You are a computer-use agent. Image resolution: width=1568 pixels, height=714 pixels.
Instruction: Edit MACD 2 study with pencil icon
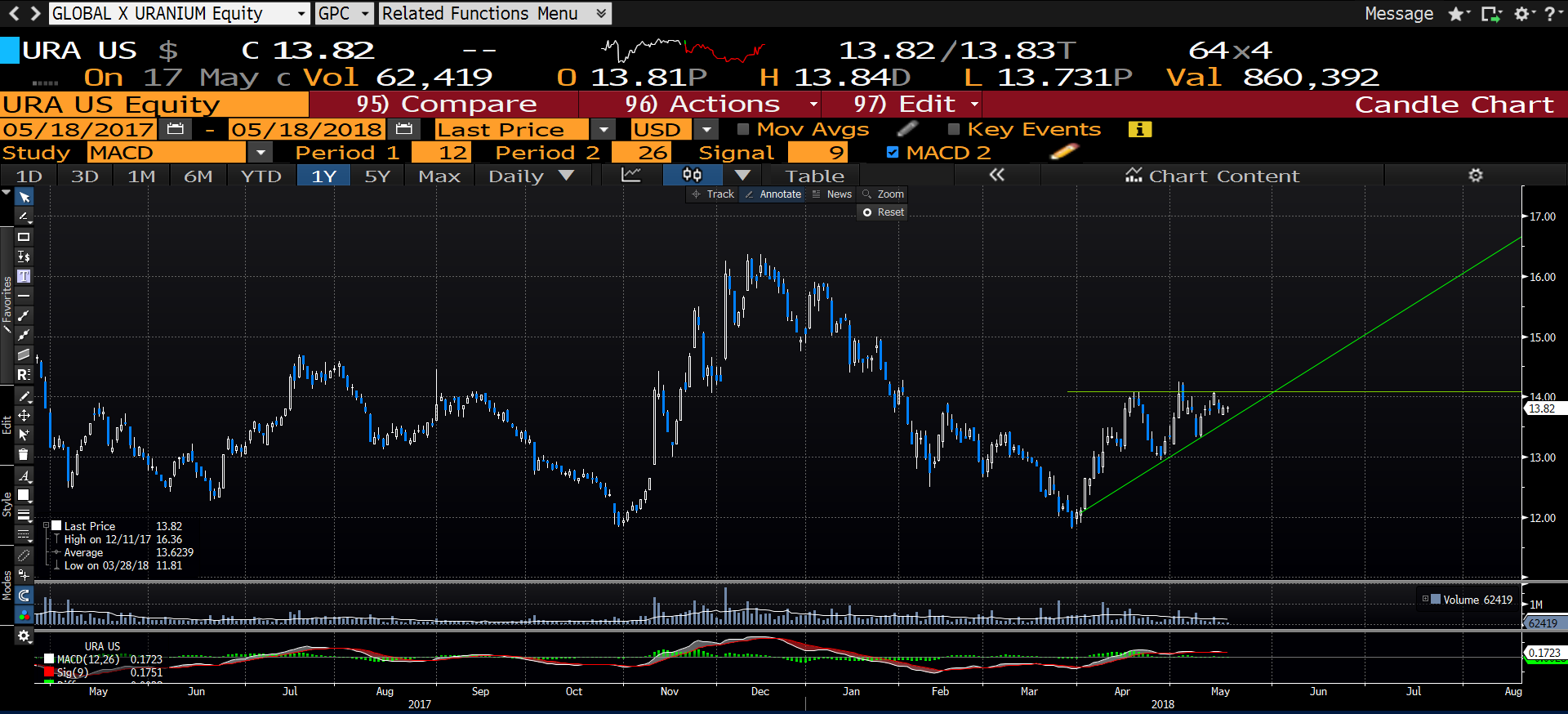pyautogui.click(x=1064, y=152)
